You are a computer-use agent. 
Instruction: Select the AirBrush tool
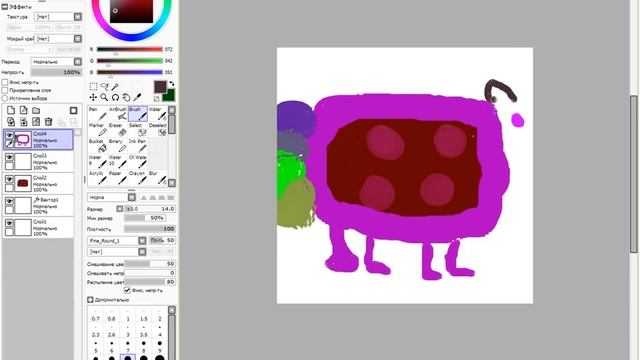pos(118,114)
